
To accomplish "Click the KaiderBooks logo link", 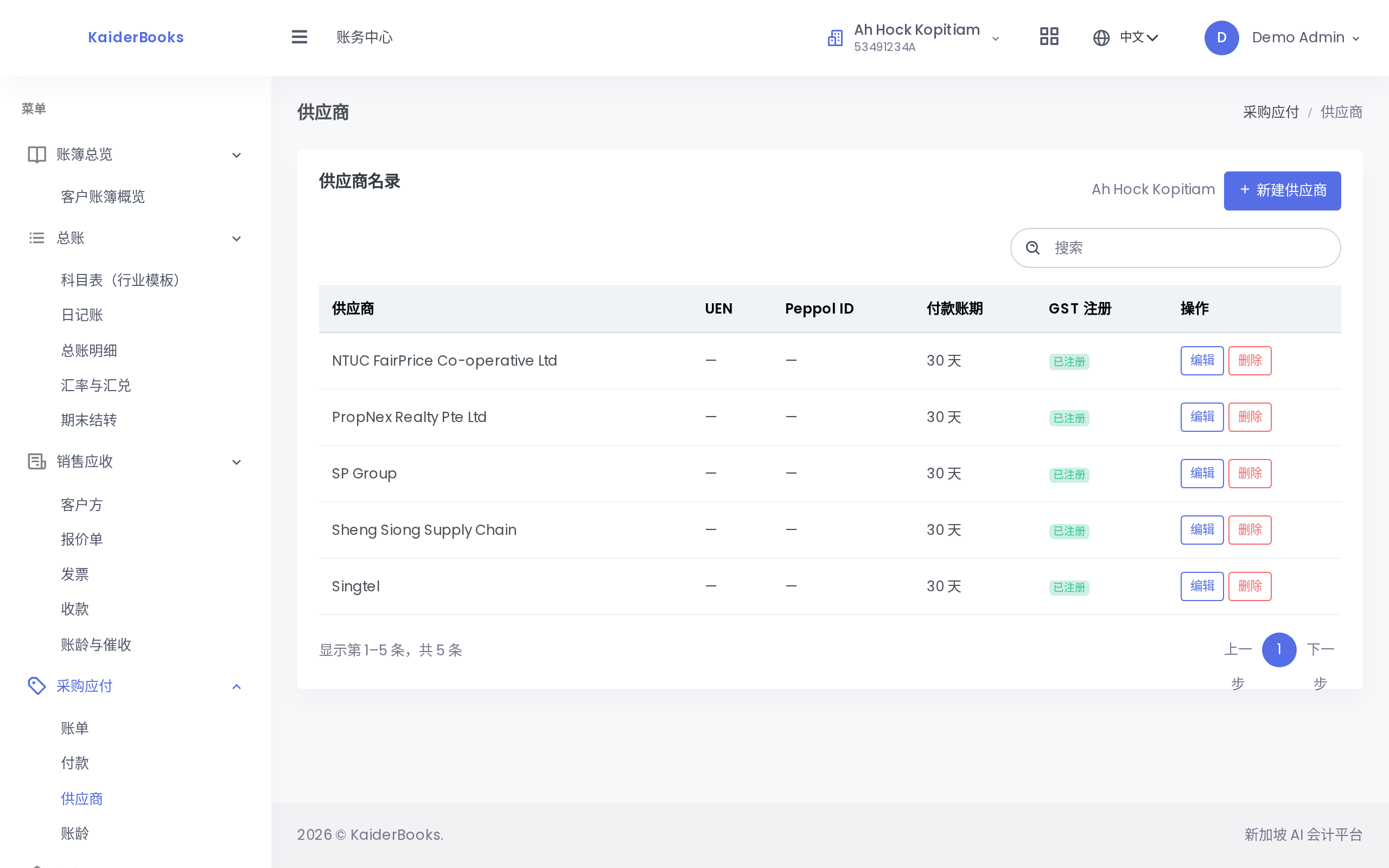I will [x=136, y=37].
